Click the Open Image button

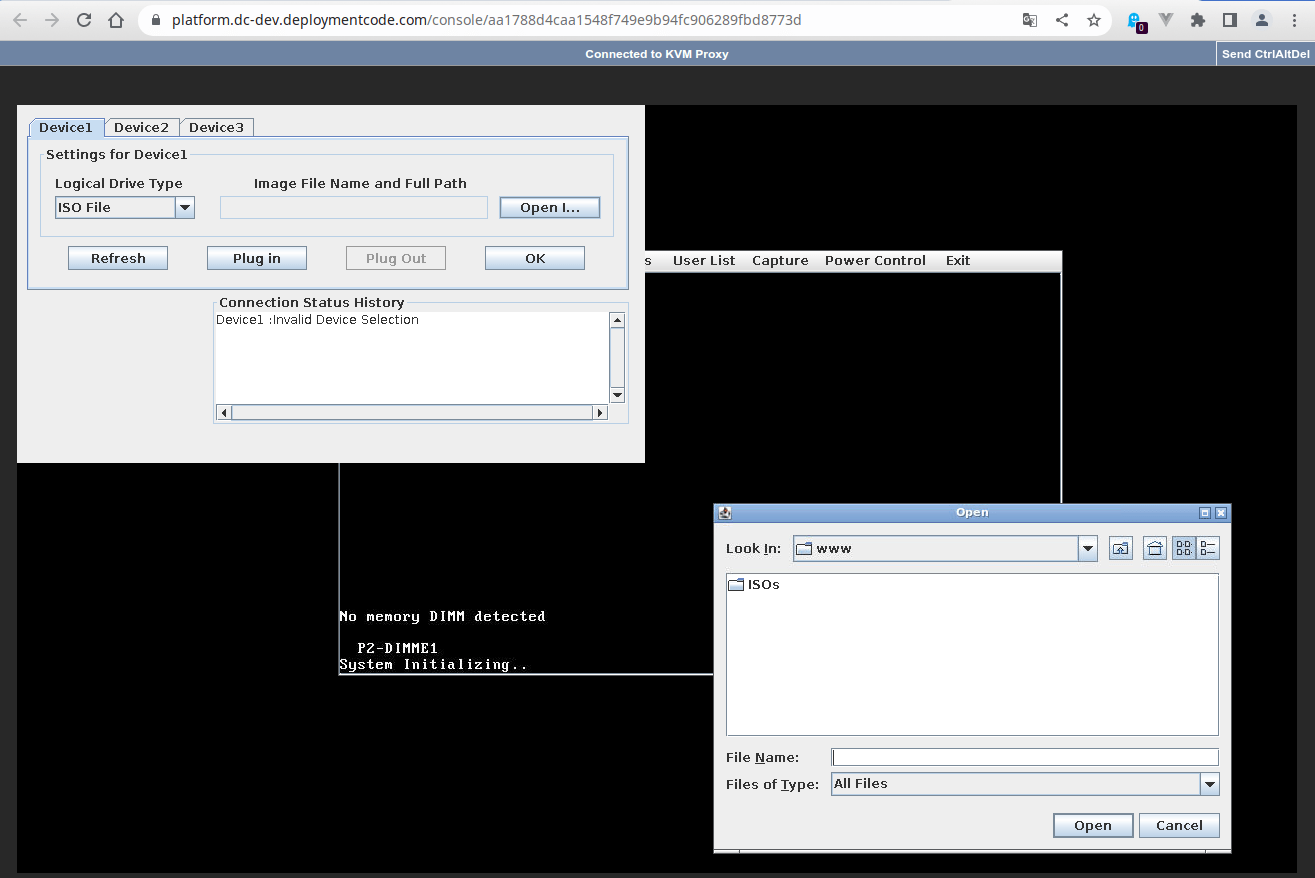550,207
